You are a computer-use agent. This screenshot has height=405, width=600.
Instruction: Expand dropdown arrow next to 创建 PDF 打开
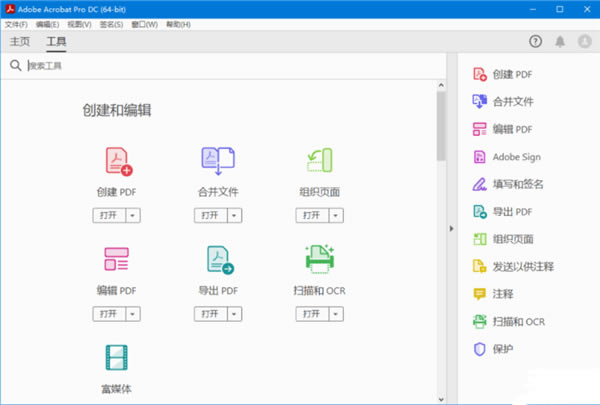pyautogui.click(x=134, y=215)
